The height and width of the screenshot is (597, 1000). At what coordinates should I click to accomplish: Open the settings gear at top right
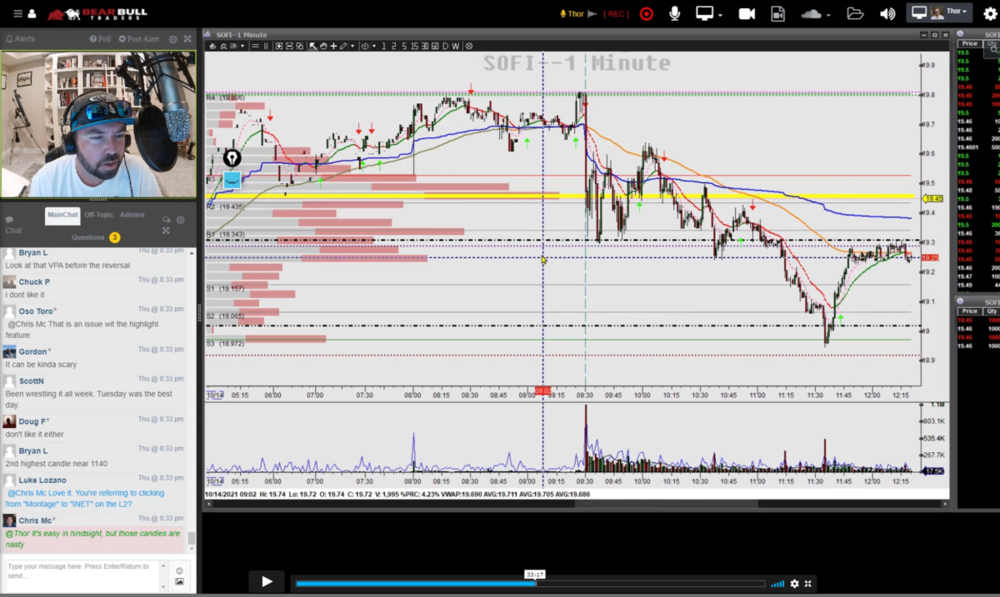tap(990, 13)
